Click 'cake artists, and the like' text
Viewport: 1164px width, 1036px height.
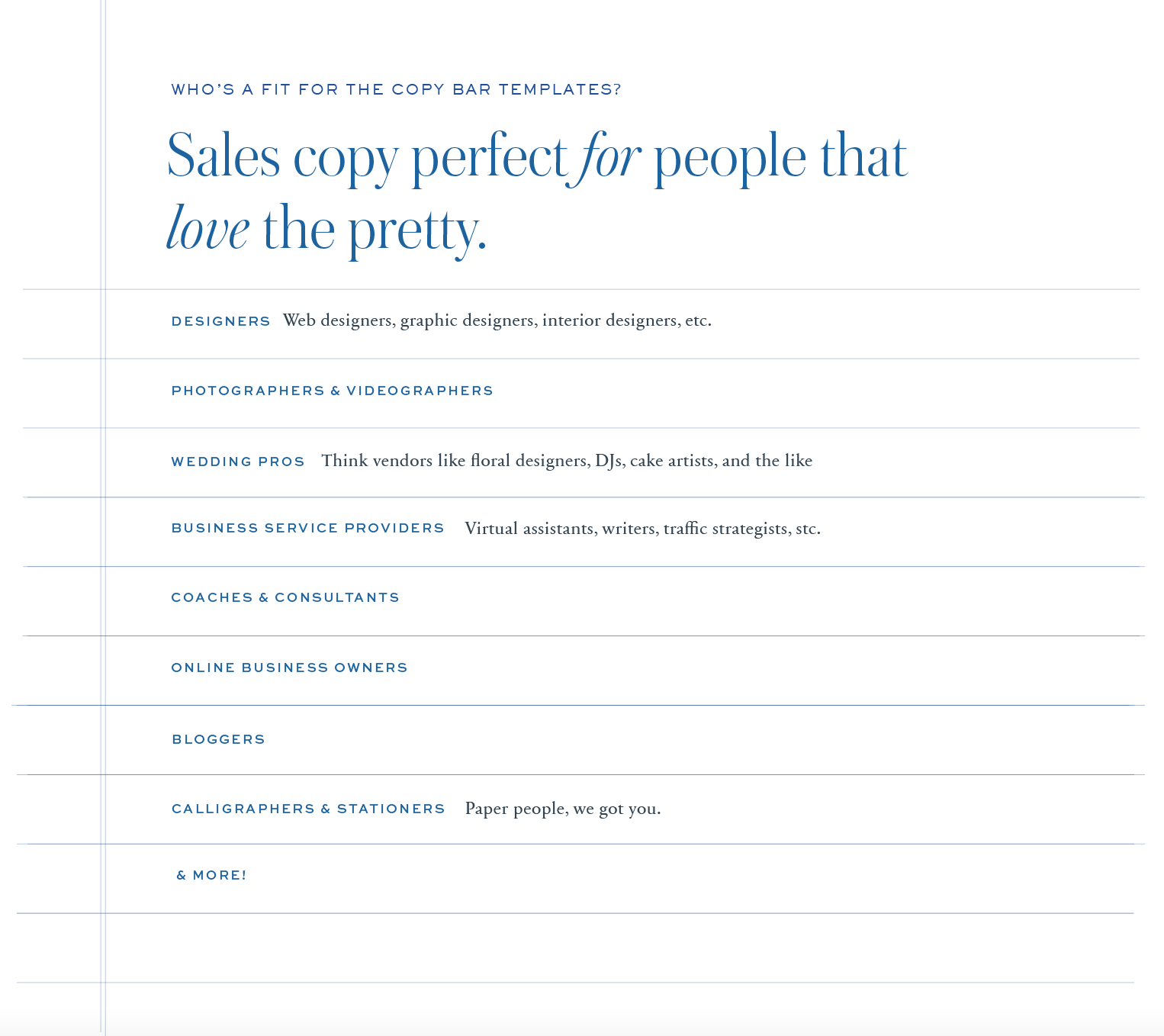click(x=722, y=461)
